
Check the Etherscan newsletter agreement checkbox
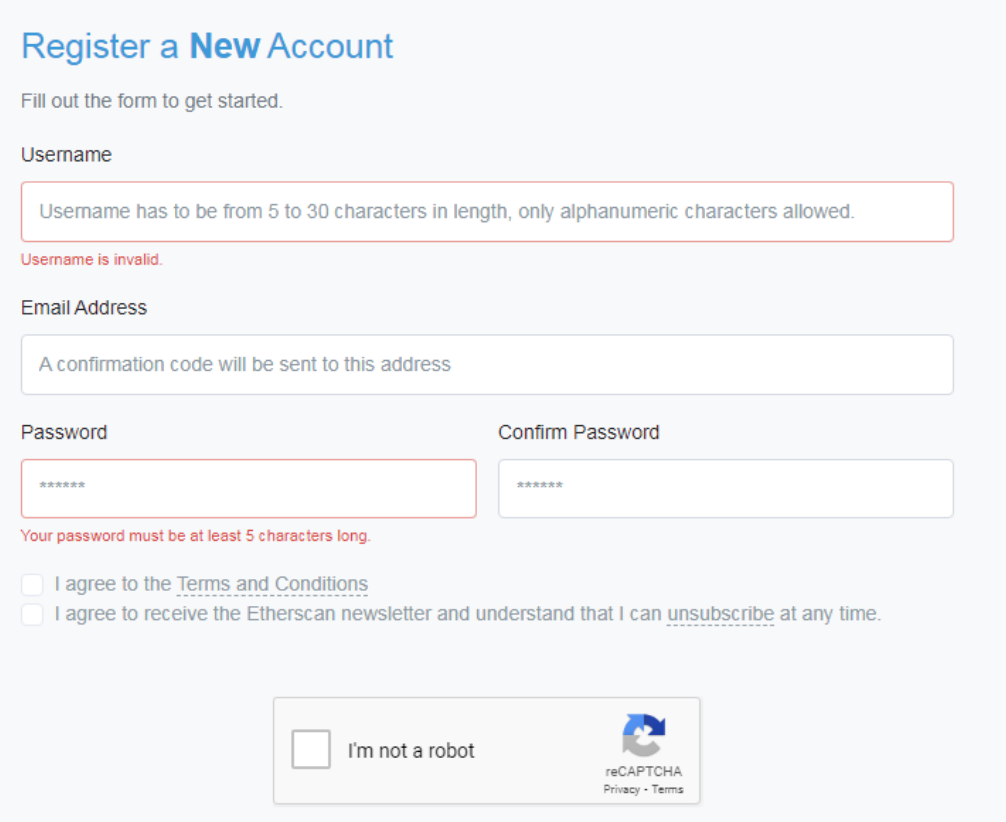click(x=31, y=614)
